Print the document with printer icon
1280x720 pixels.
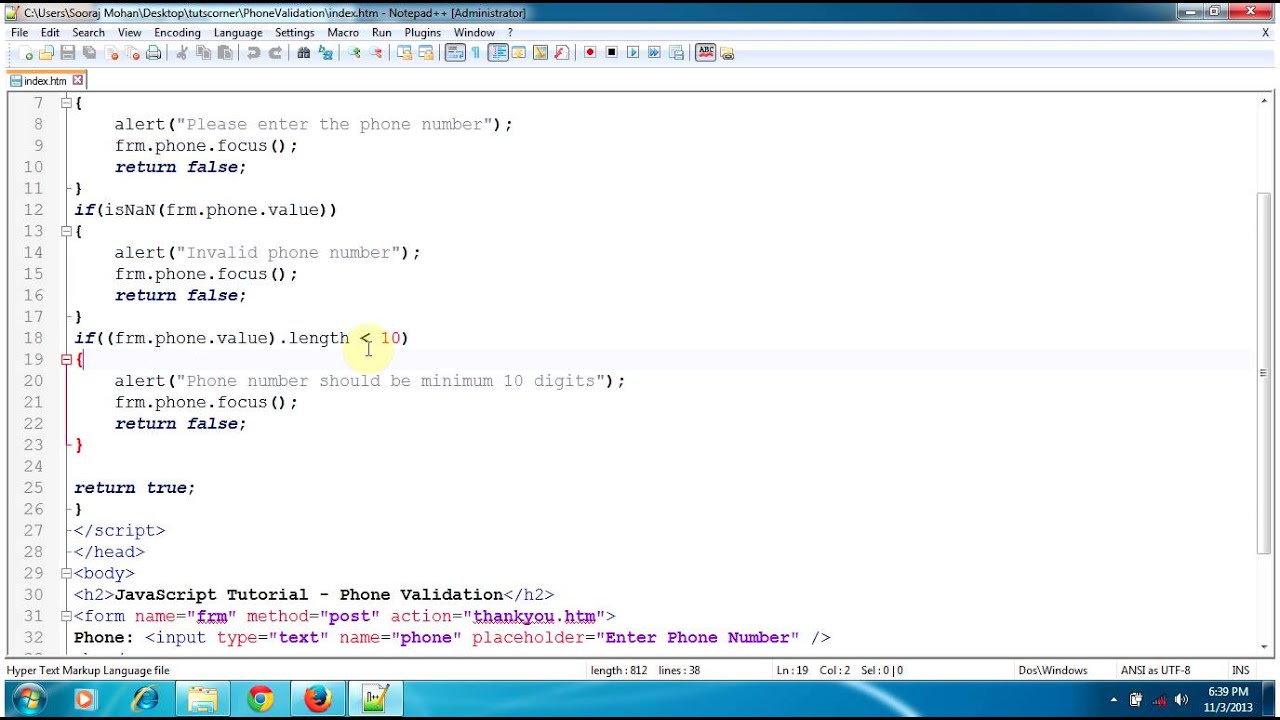tap(153, 52)
